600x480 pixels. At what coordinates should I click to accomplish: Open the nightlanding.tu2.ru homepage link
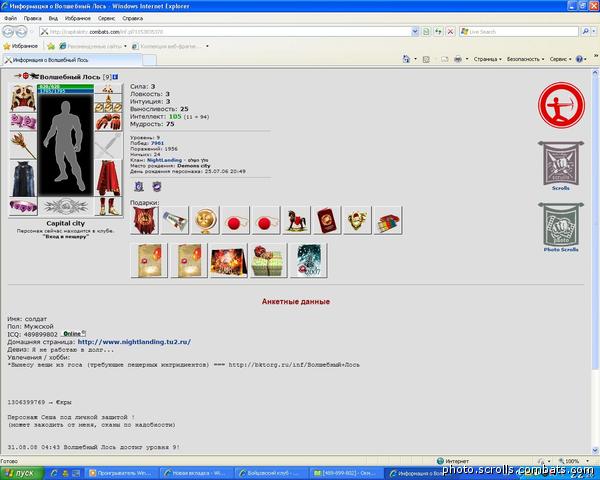point(134,342)
